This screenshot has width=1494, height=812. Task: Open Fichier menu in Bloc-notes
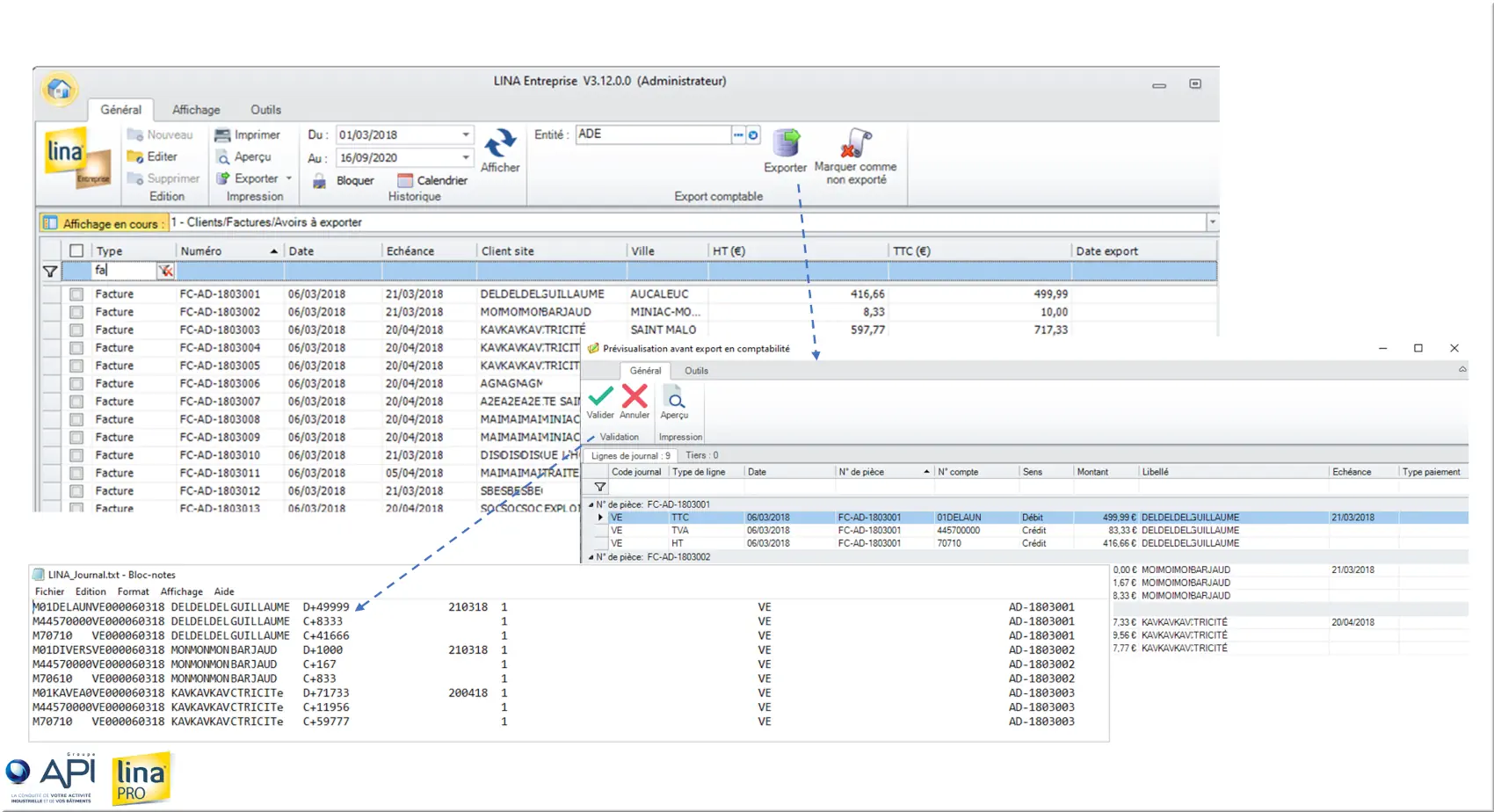coord(49,591)
